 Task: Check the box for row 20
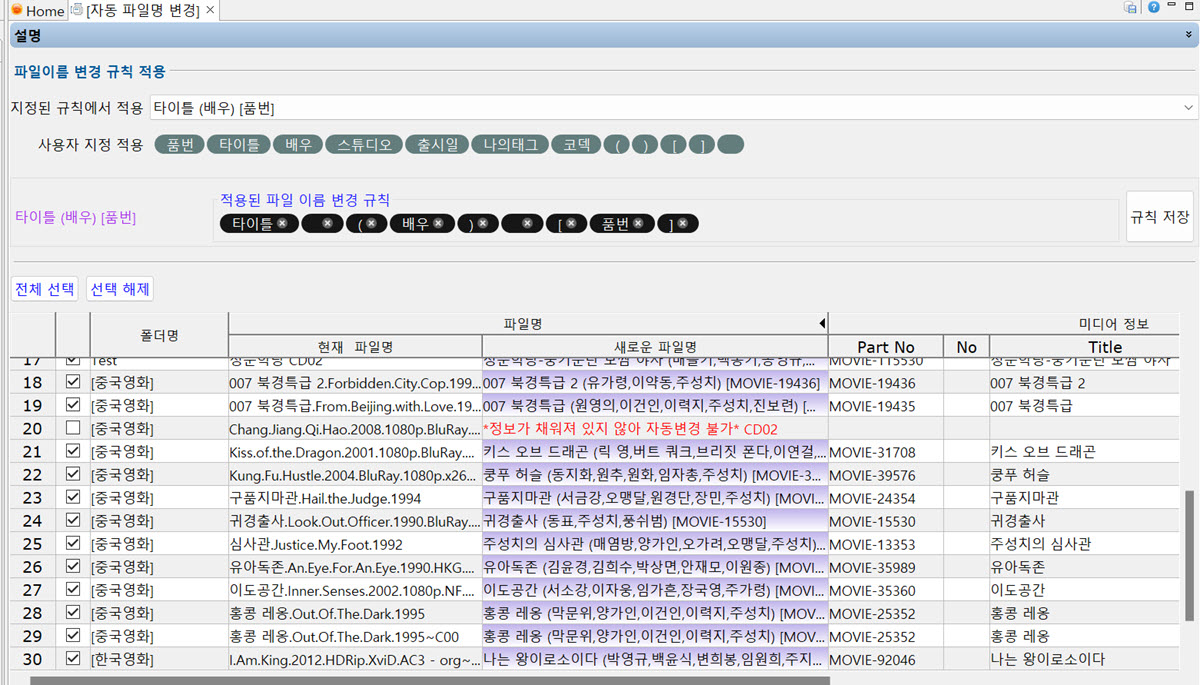pyautogui.click(x=72, y=428)
